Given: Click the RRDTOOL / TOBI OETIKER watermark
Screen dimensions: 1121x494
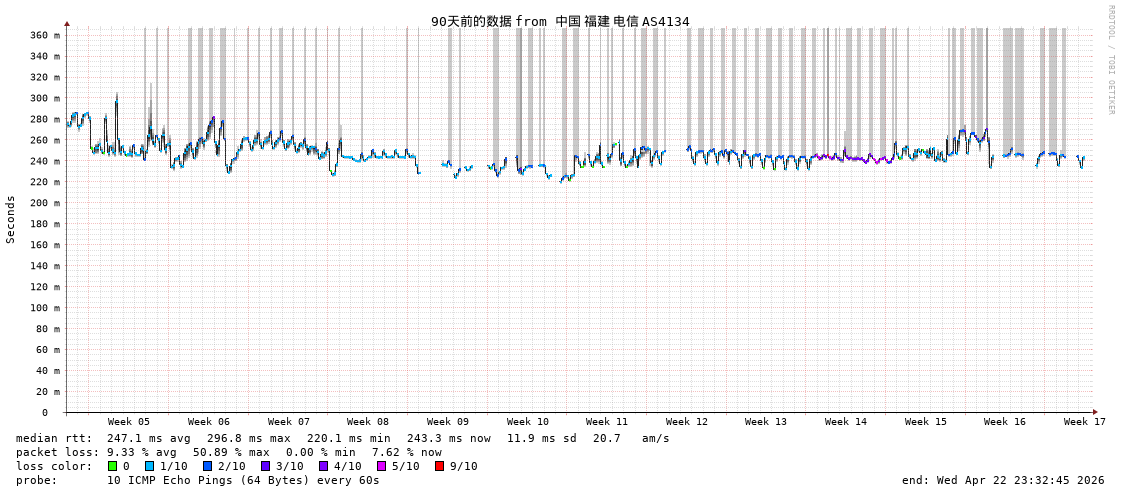Looking at the screenshot, I should pos(1110,60).
